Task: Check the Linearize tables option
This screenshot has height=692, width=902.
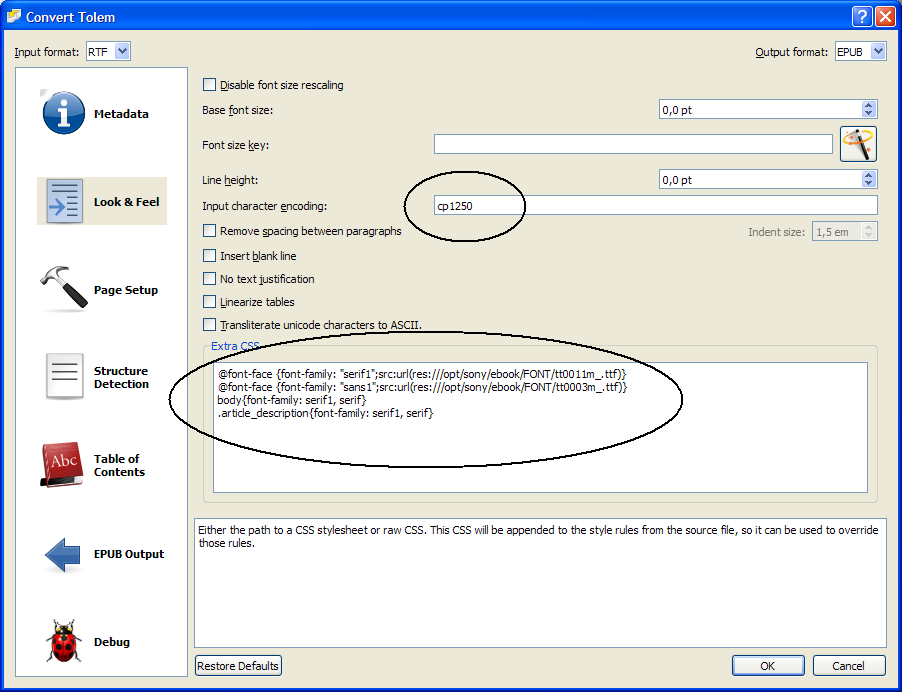Action: (209, 301)
